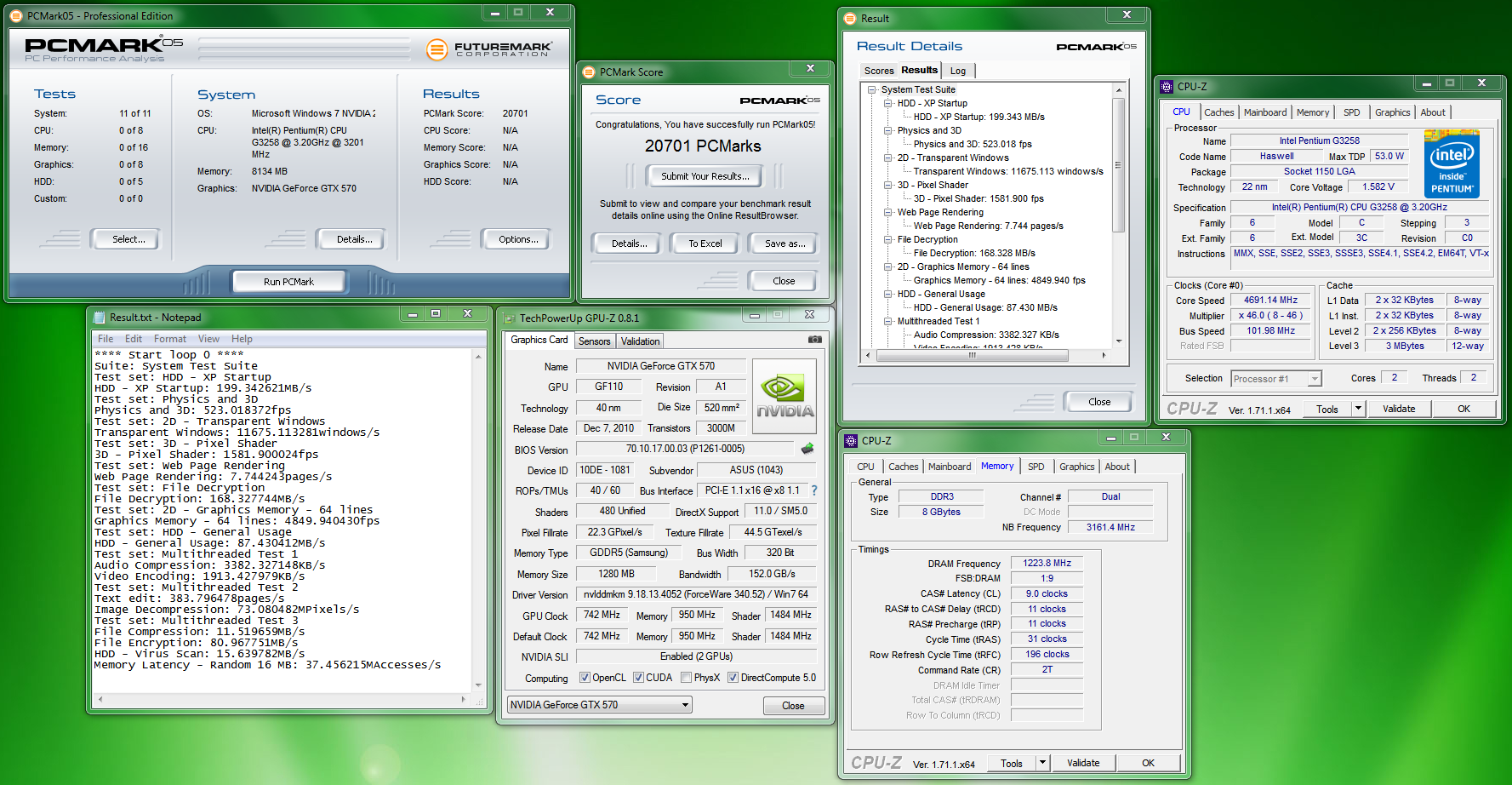
Task: Click the GPU-Z title bar icon
Action: (510, 318)
